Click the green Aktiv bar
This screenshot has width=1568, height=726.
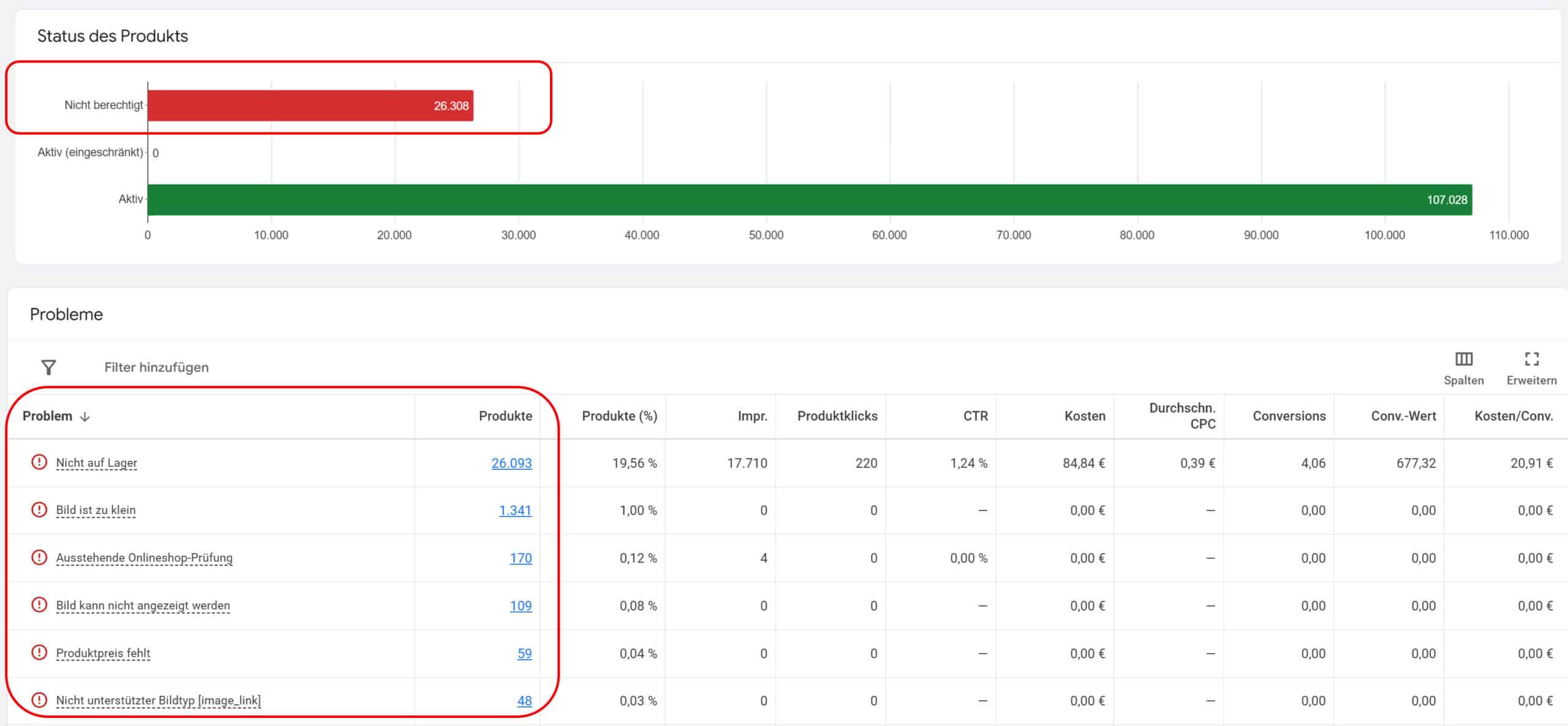[810, 200]
